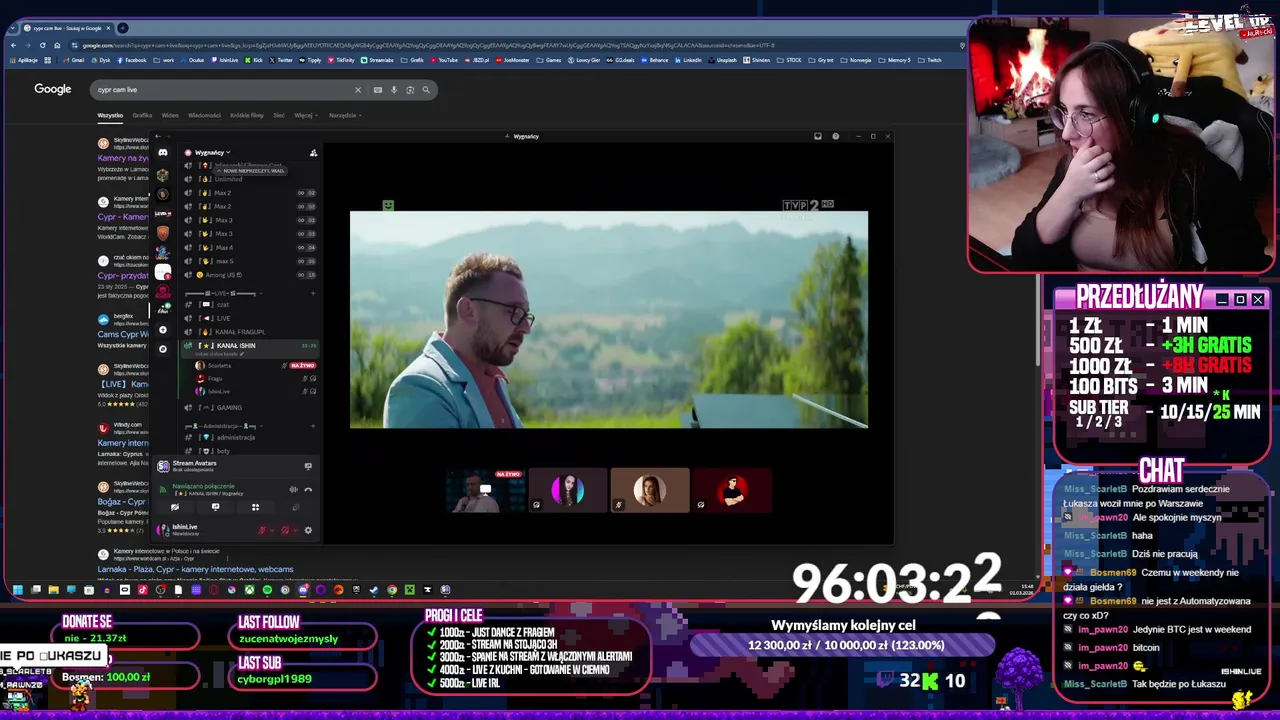Select Grafika search tab

click(142, 115)
